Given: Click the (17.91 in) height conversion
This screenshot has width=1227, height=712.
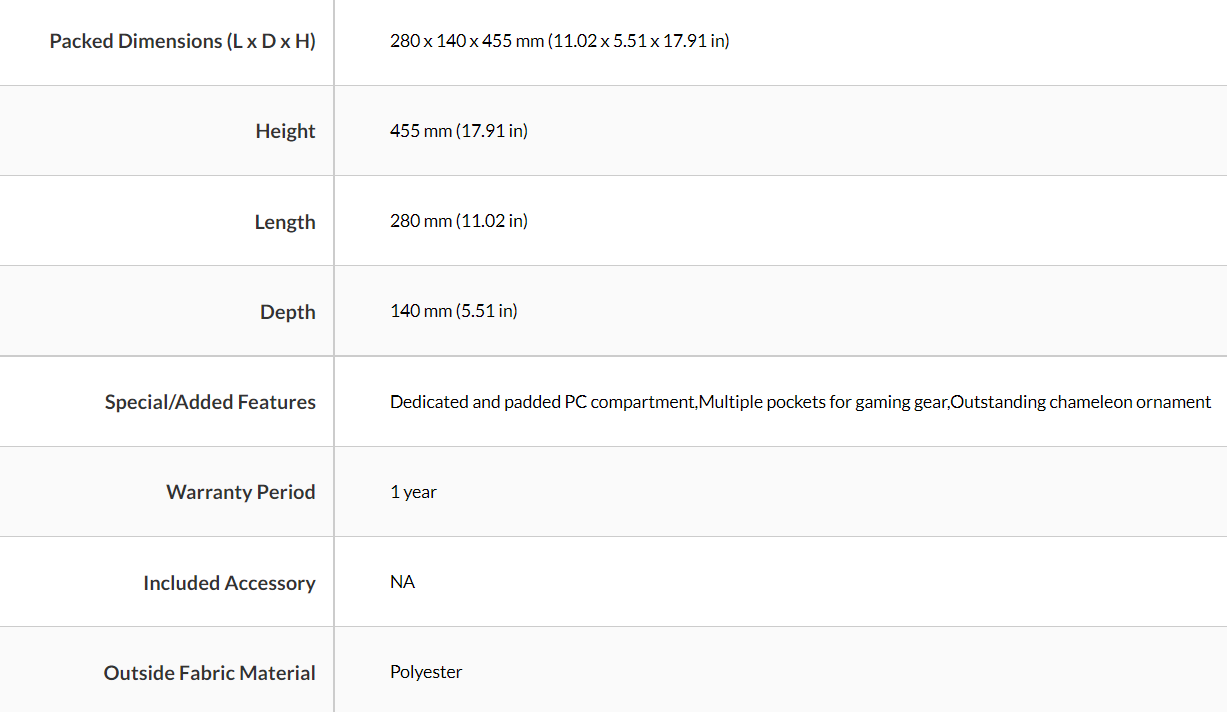Looking at the screenshot, I should point(492,131).
